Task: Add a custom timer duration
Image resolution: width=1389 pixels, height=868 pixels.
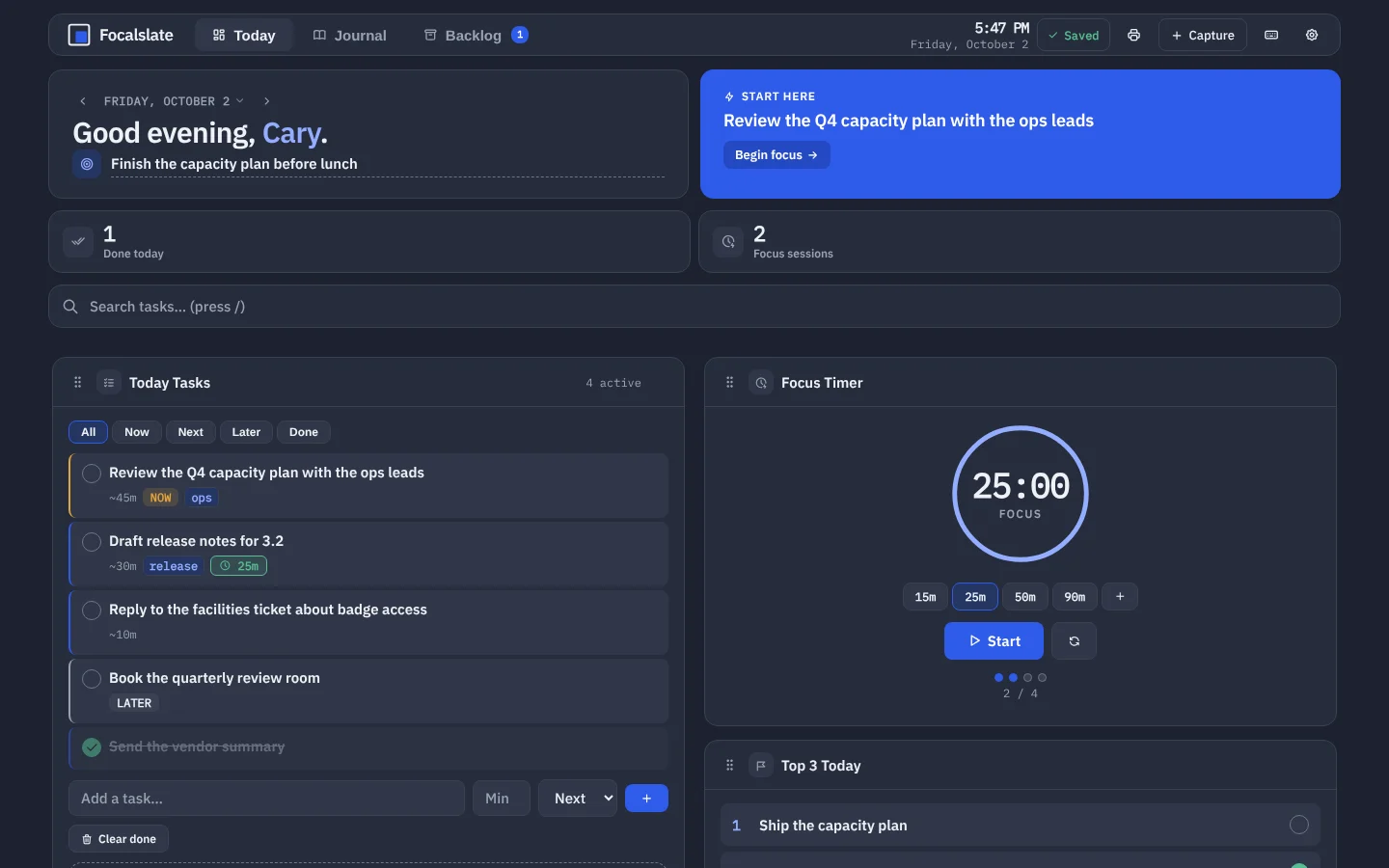Action: (1120, 597)
